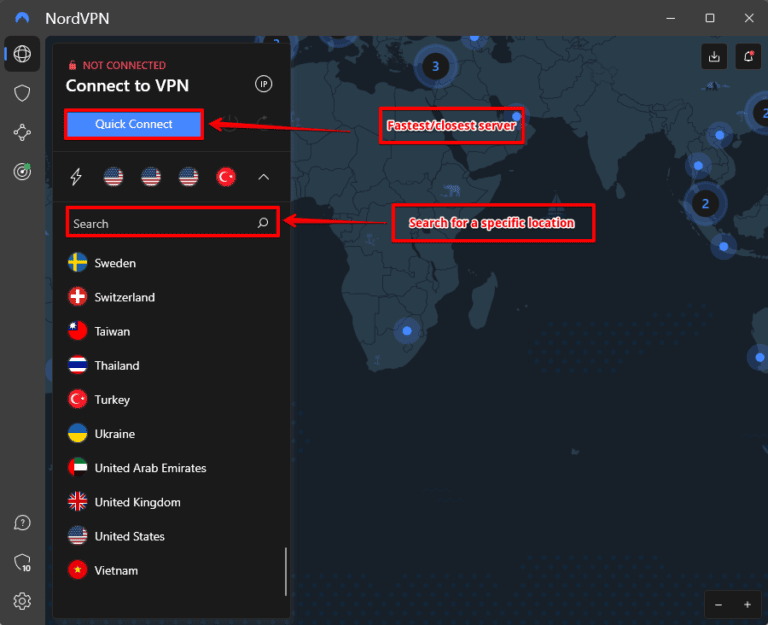
Task: Click the lightning bolt icon in the recent row
Action: (x=76, y=177)
